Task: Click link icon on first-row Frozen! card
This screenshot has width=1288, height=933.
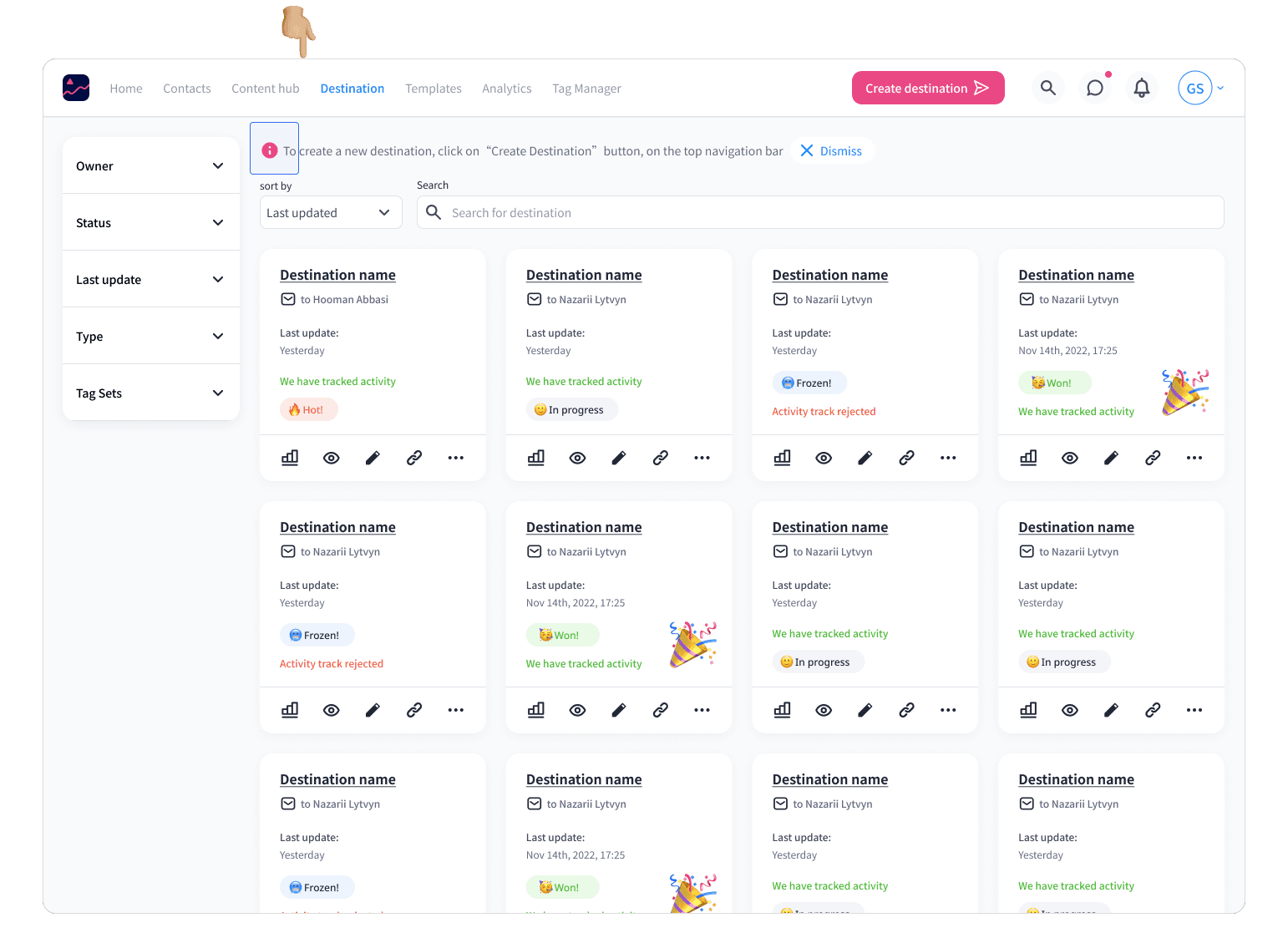Action: (907, 458)
